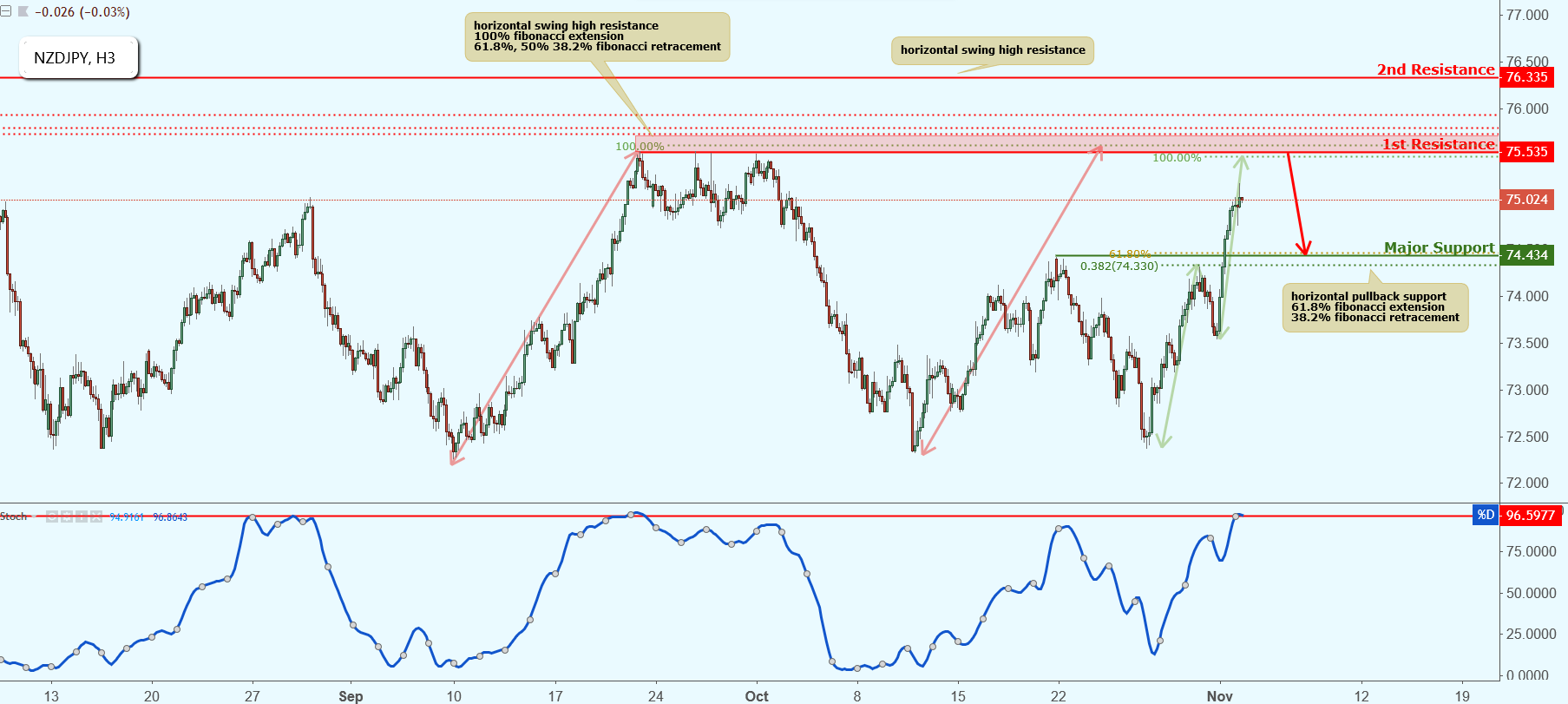The image size is (1568, 704).
Task: Click the 73.500 price axis label
Action: (x=1527, y=343)
